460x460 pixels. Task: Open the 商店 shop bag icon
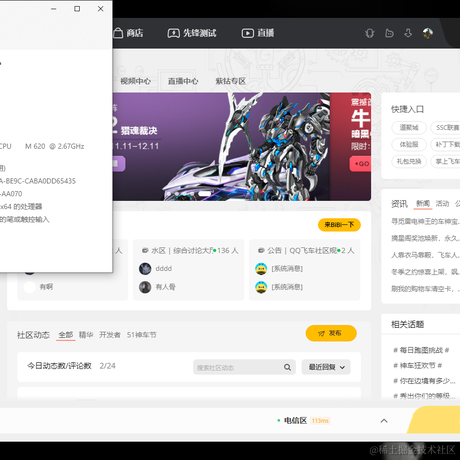118,33
